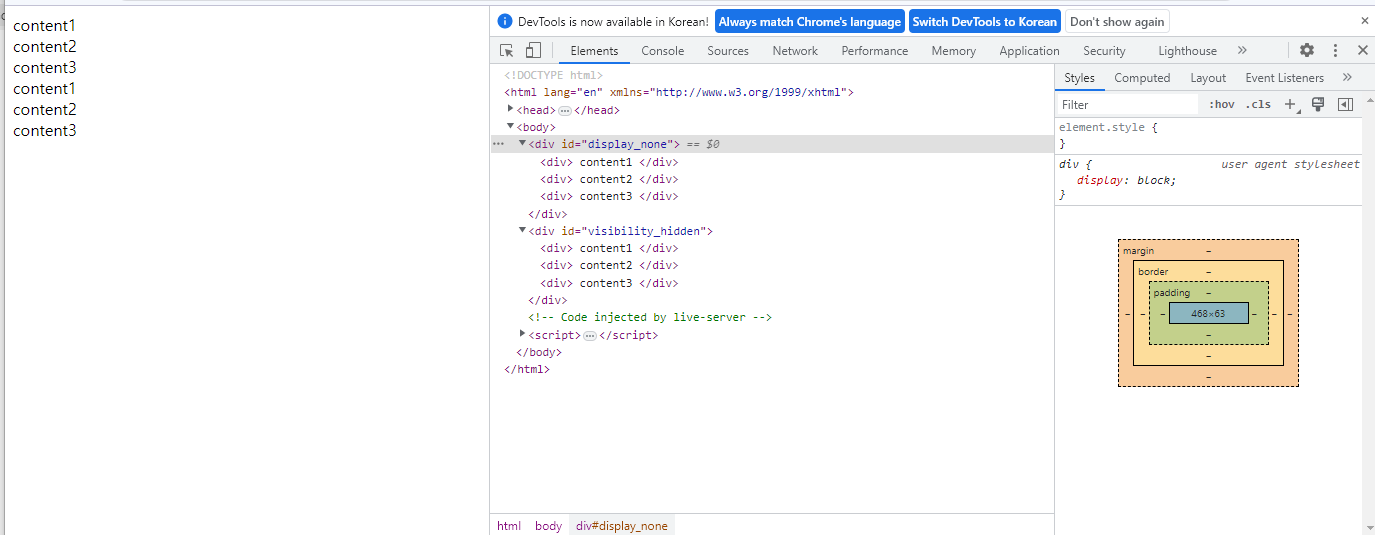
Task: Click the margin box model region label
Action: (x=1138, y=251)
